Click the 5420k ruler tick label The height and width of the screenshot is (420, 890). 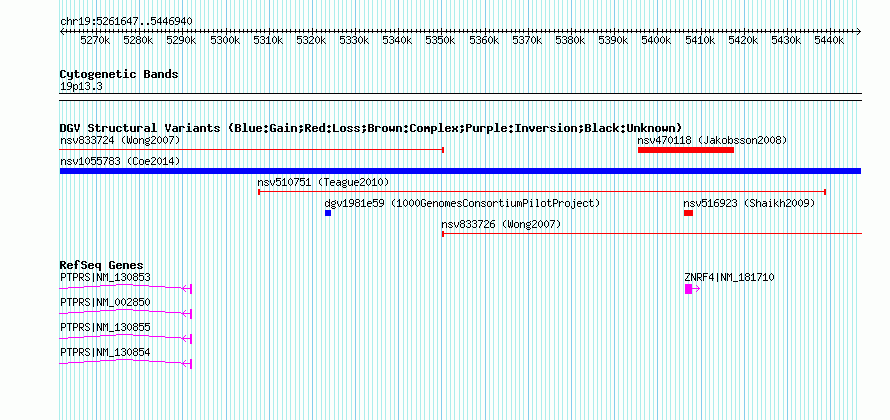[x=743, y=41]
